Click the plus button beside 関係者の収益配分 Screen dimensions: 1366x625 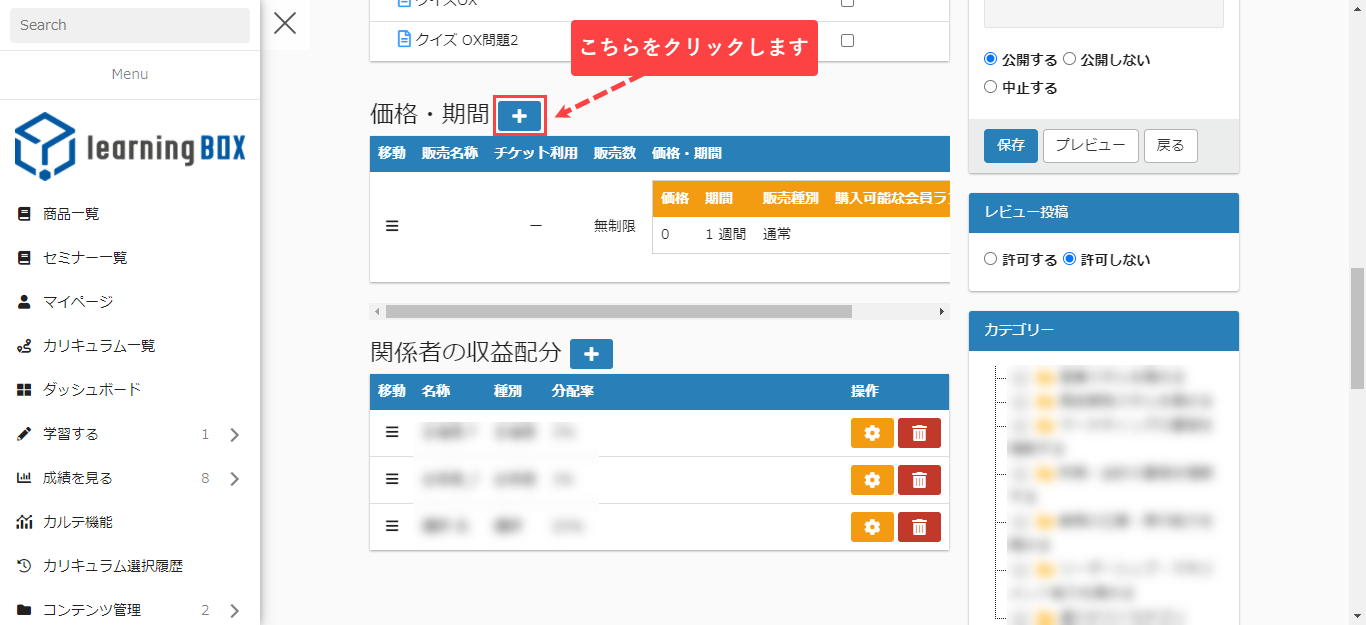pyautogui.click(x=591, y=354)
